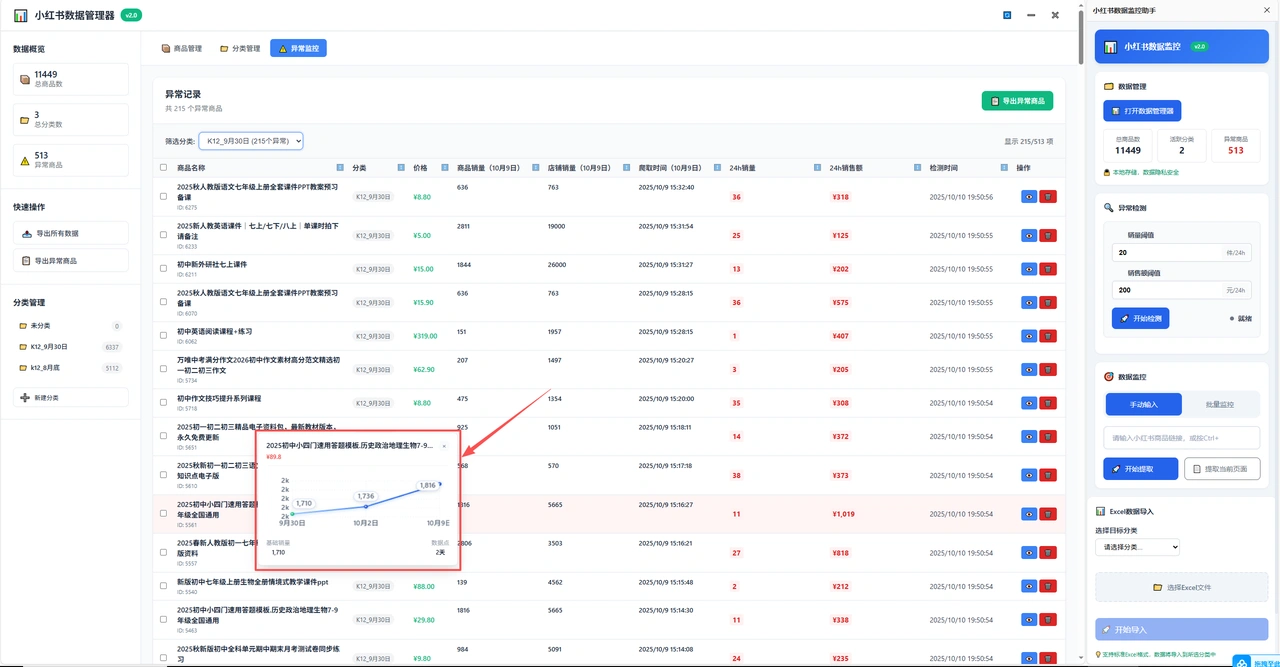Viewport: 1280px width, 667px height.
Task: Switch to the 商品管理 tab
Action: pos(182,48)
